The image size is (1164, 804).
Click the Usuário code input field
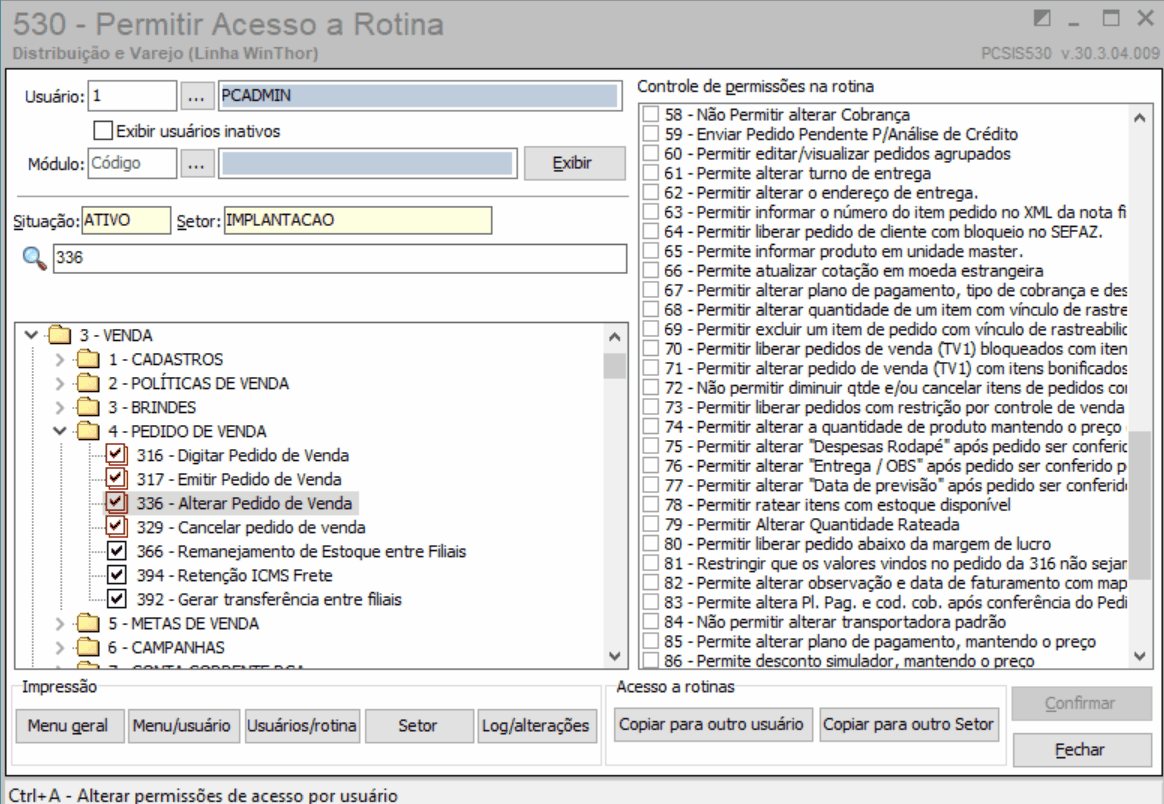pos(132,96)
